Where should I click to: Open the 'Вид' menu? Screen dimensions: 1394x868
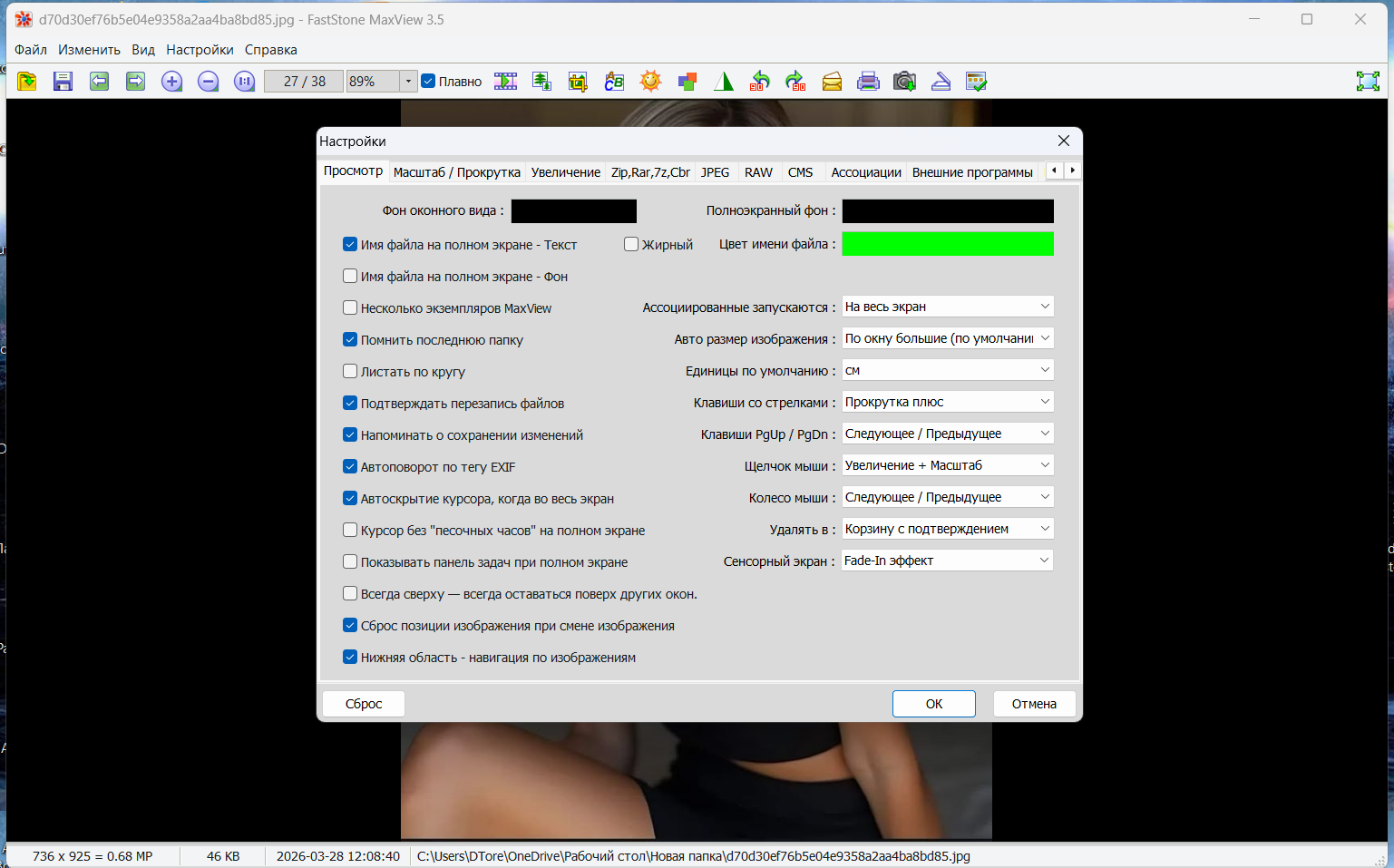point(143,50)
